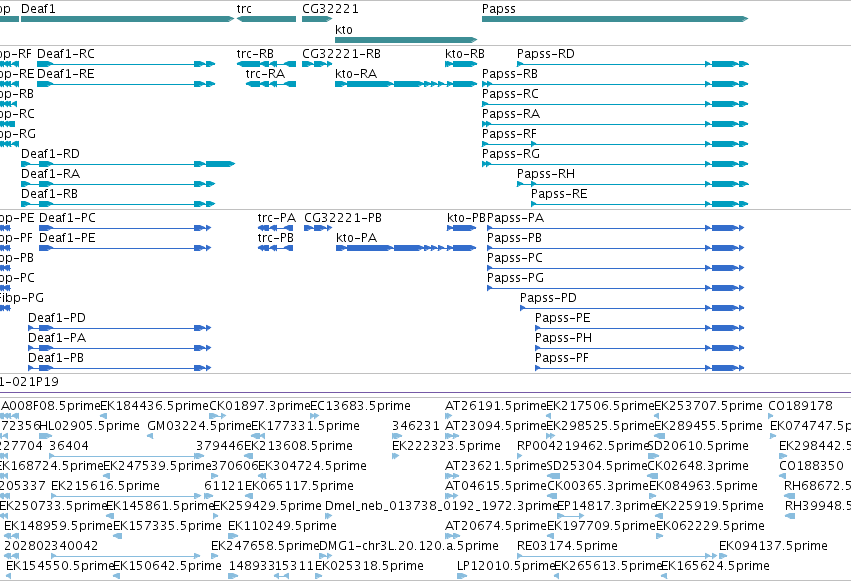Click EST label HL02905.5prime
This screenshot has width=851, height=581.
[x=90, y=426]
